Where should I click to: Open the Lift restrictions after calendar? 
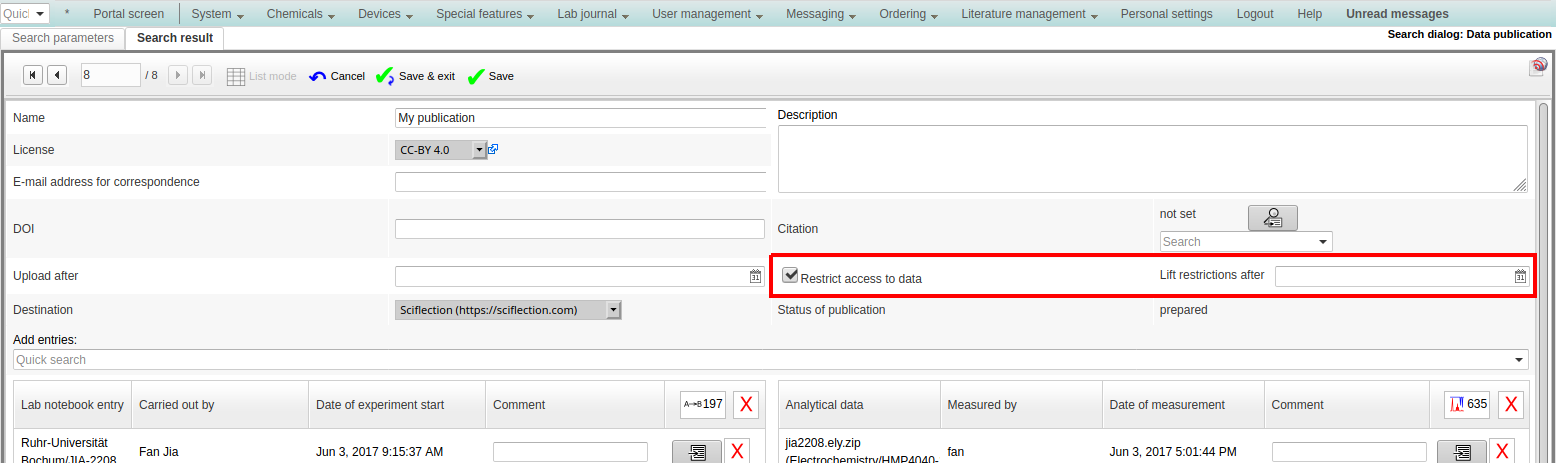click(x=1520, y=276)
